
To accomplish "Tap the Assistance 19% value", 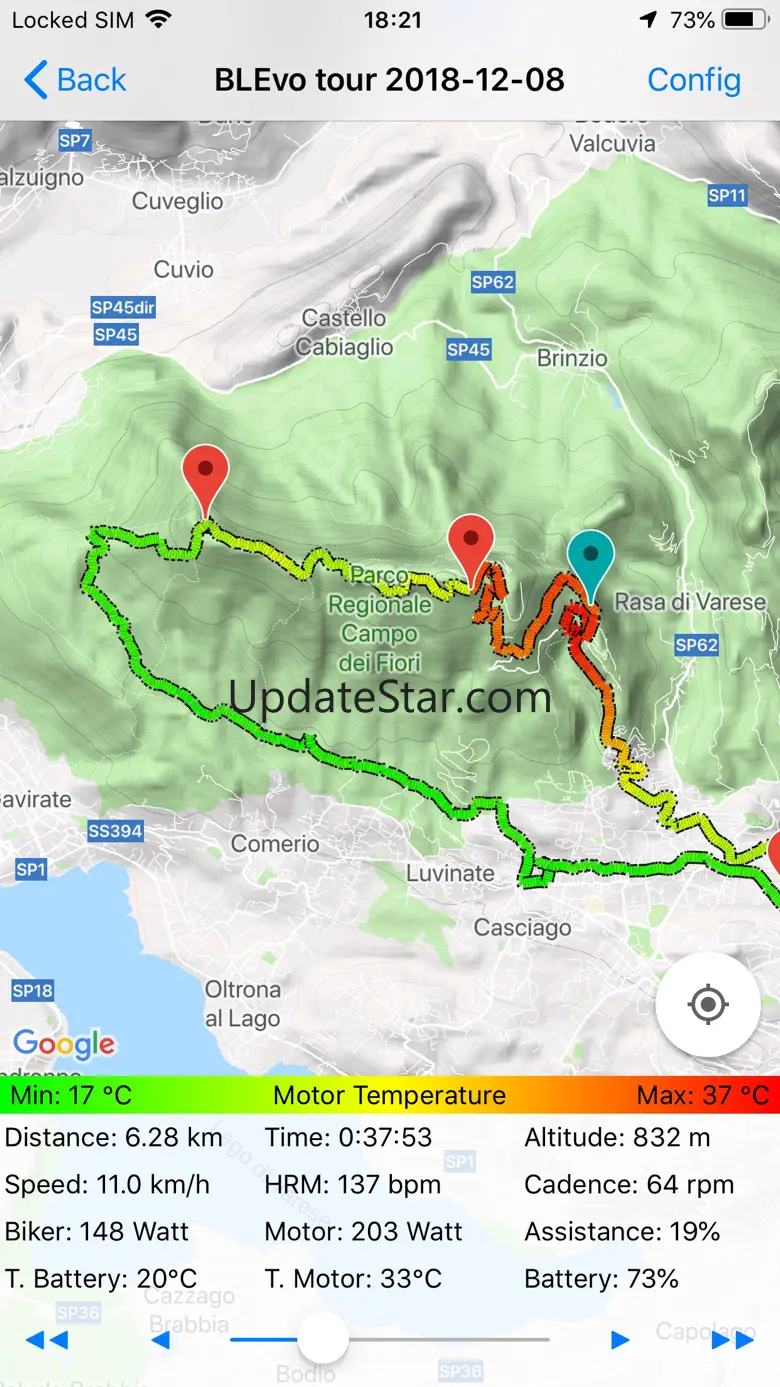I will click(622, 1231).
